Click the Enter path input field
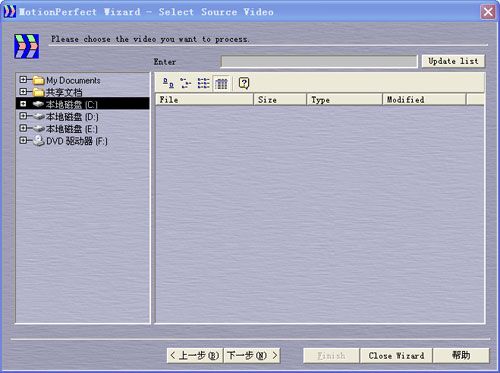 (319, 62)
